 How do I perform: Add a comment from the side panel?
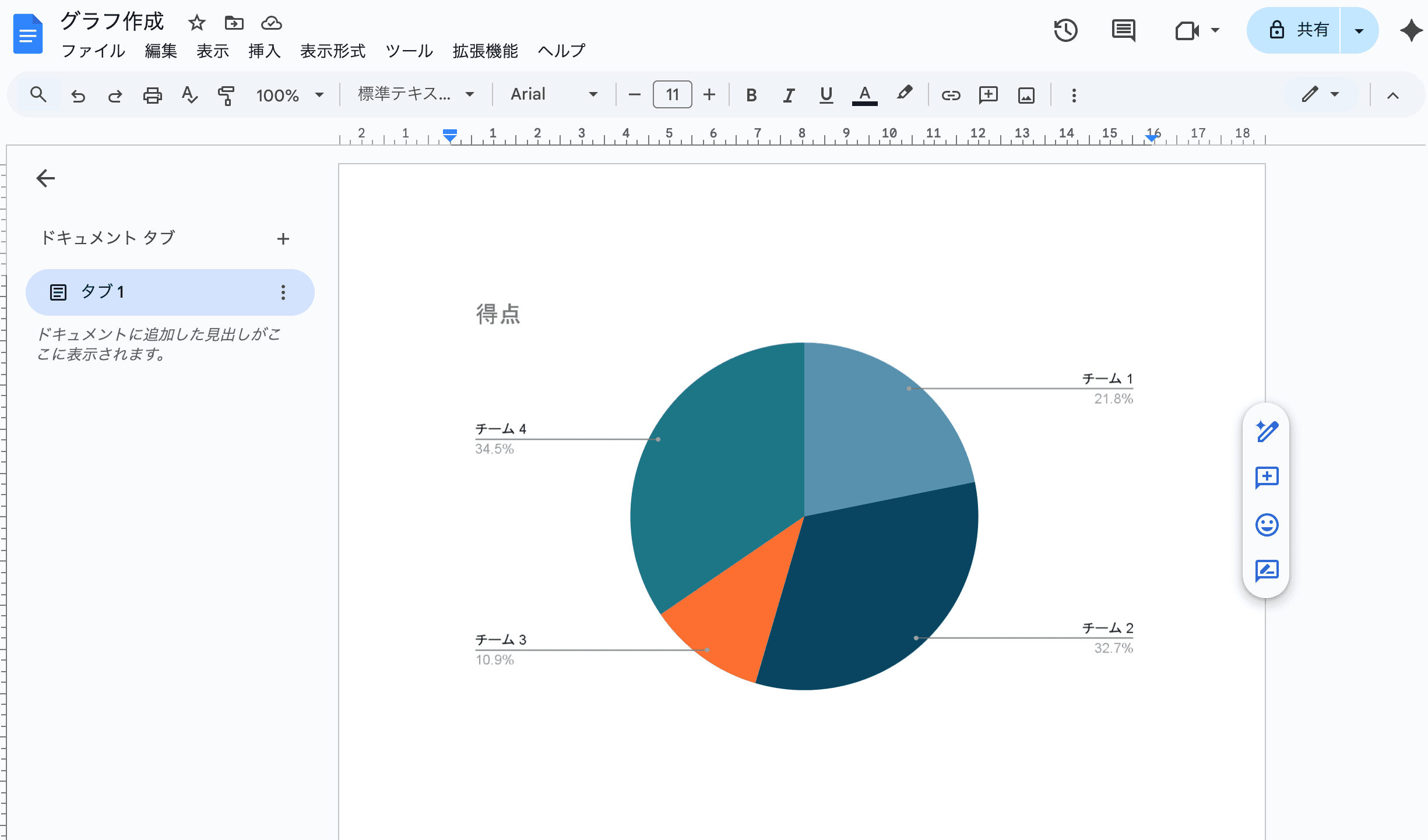coord(1266,478)
